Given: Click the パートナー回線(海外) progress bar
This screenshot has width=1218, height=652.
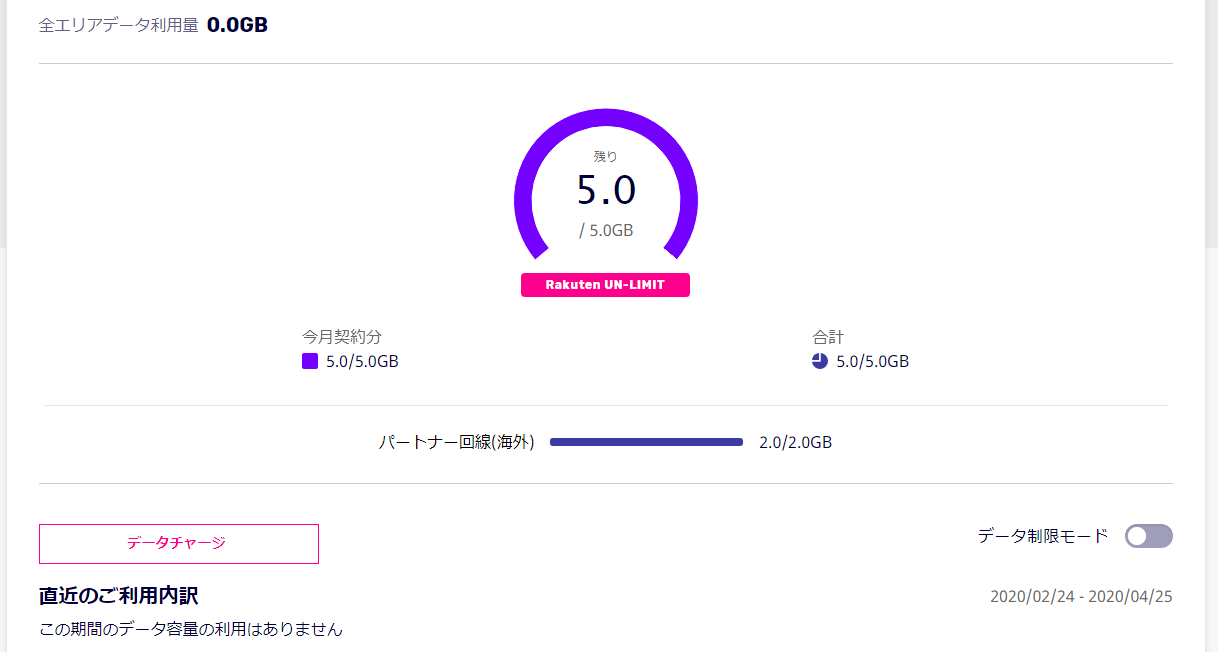Looking at the screenshot, I should click(646, 442).
